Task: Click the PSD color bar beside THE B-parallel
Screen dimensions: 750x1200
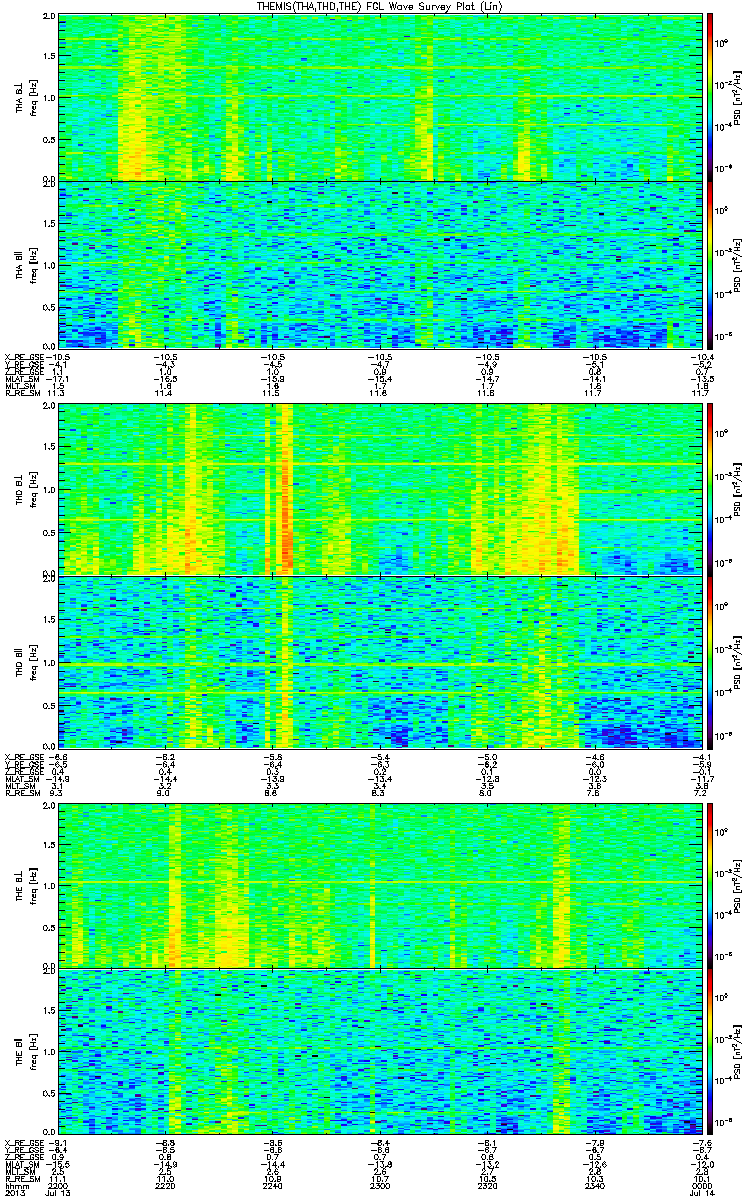Action: 709,1053
